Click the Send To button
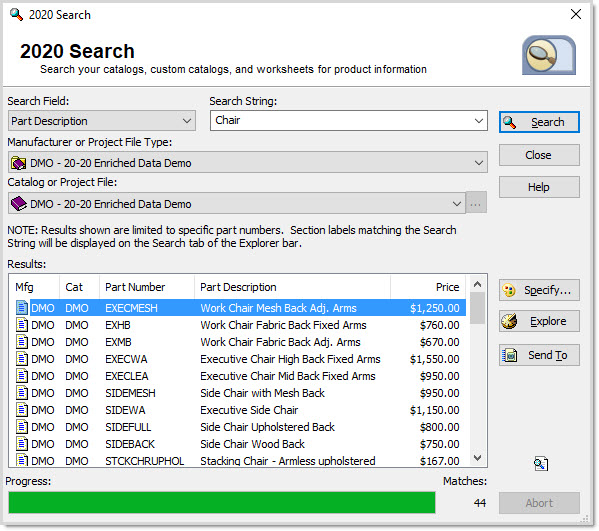 (x=539, y=355)
